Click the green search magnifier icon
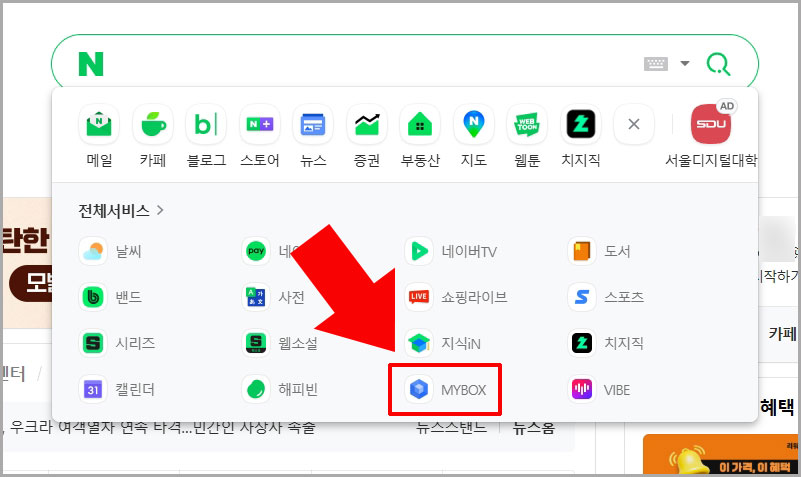The image size is (801, 477). [718, 64]
